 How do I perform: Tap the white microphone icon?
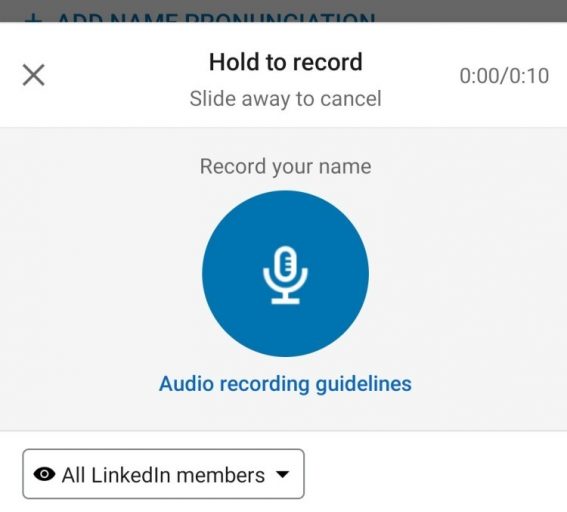285,275
